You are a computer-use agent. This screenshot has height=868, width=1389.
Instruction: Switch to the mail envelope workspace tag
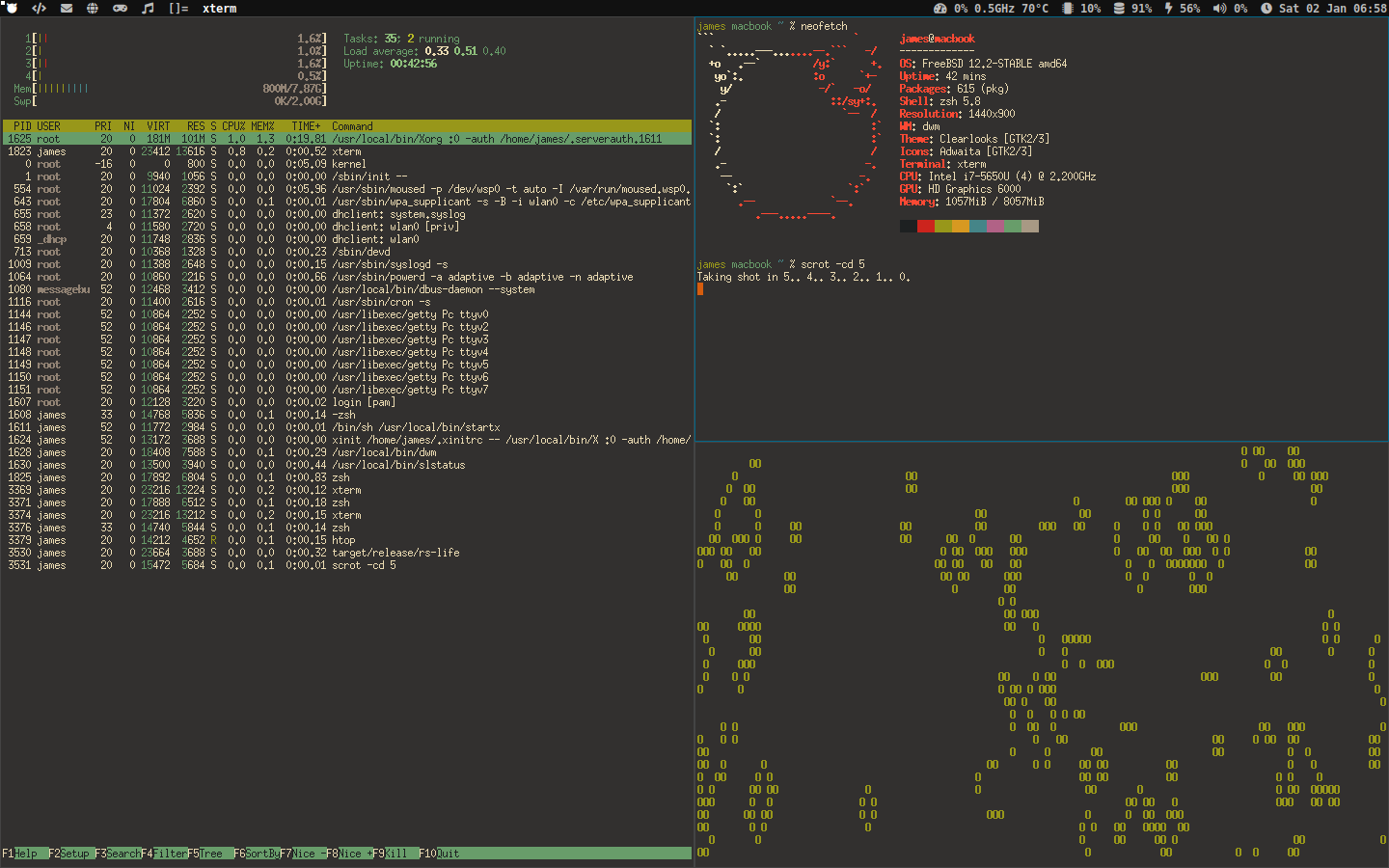(67, 8)
